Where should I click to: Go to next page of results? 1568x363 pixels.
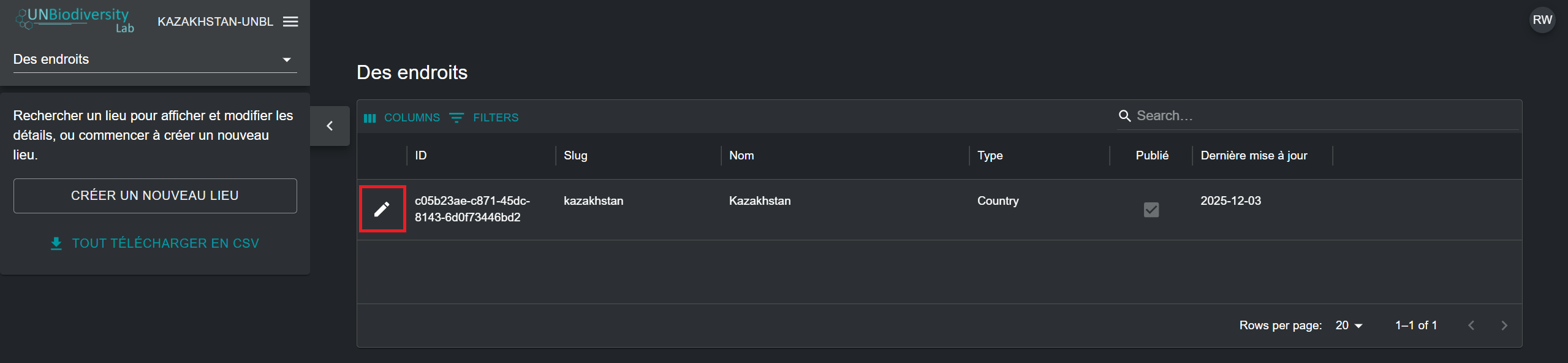coord(1504,326)
